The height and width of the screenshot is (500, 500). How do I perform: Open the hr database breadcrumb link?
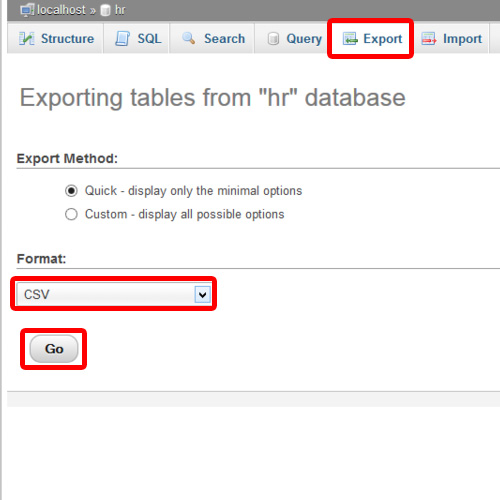(x=120, y=10)
